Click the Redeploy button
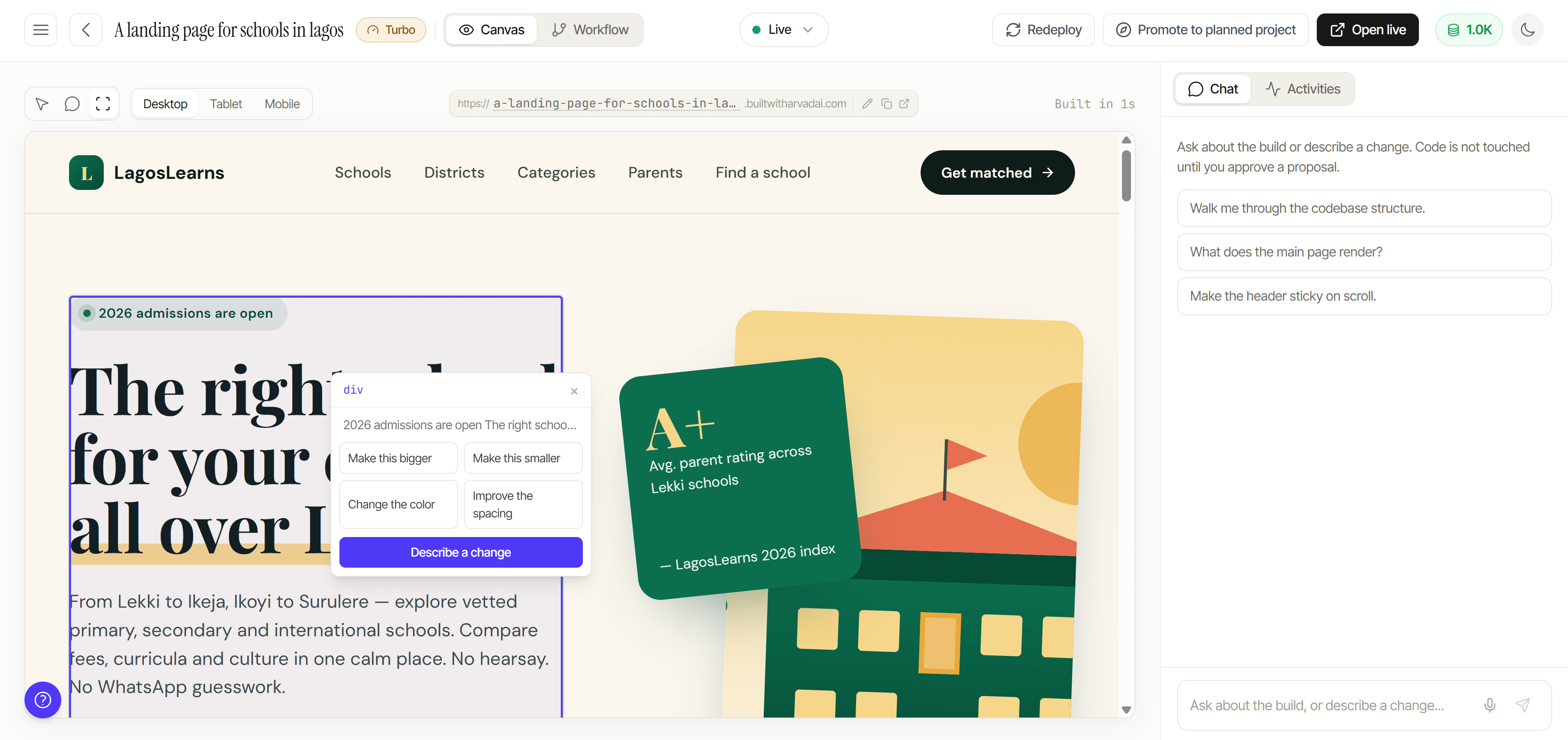This screenshot has height=740, width=1568. click(x=1043, y=30)
